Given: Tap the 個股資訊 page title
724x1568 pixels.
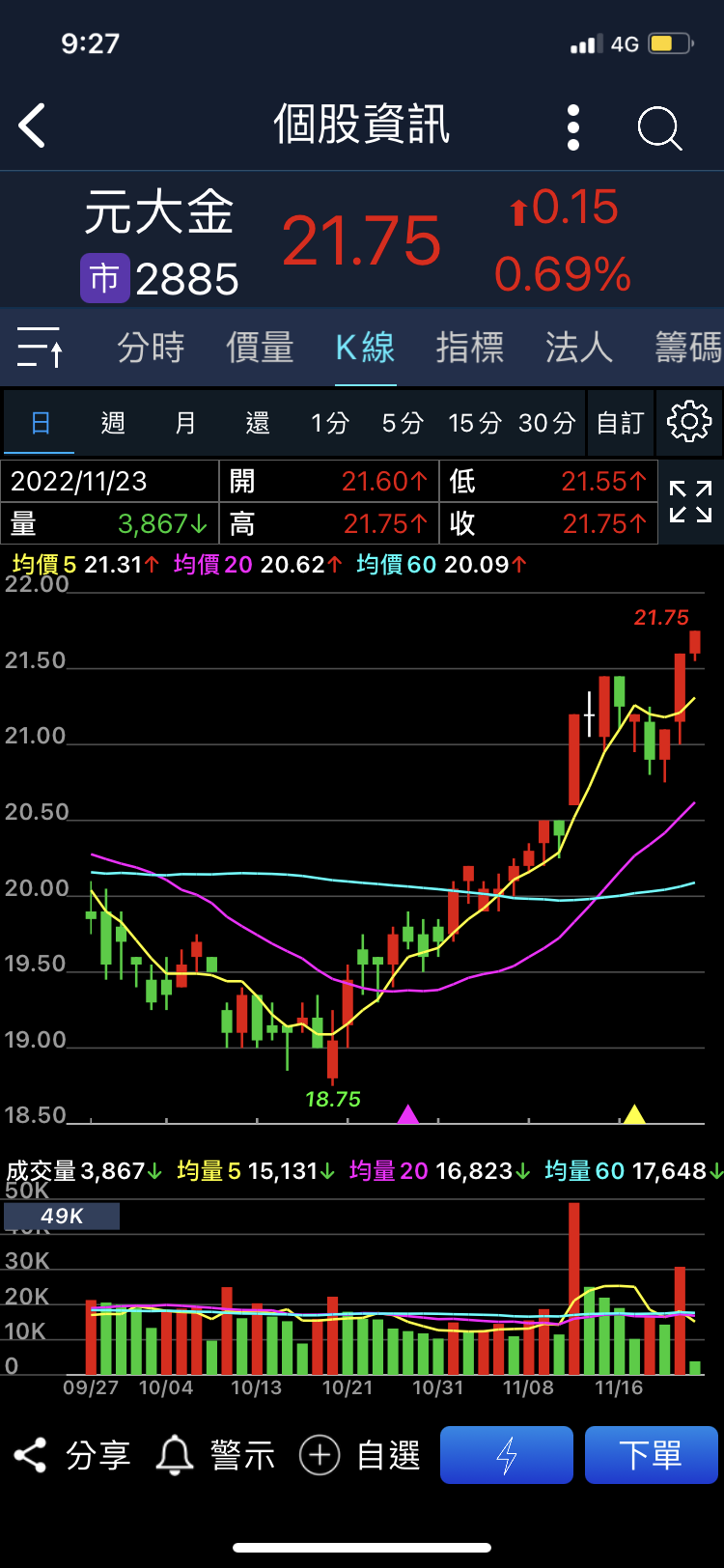Looking at the screenshot, I should point(362,126).
